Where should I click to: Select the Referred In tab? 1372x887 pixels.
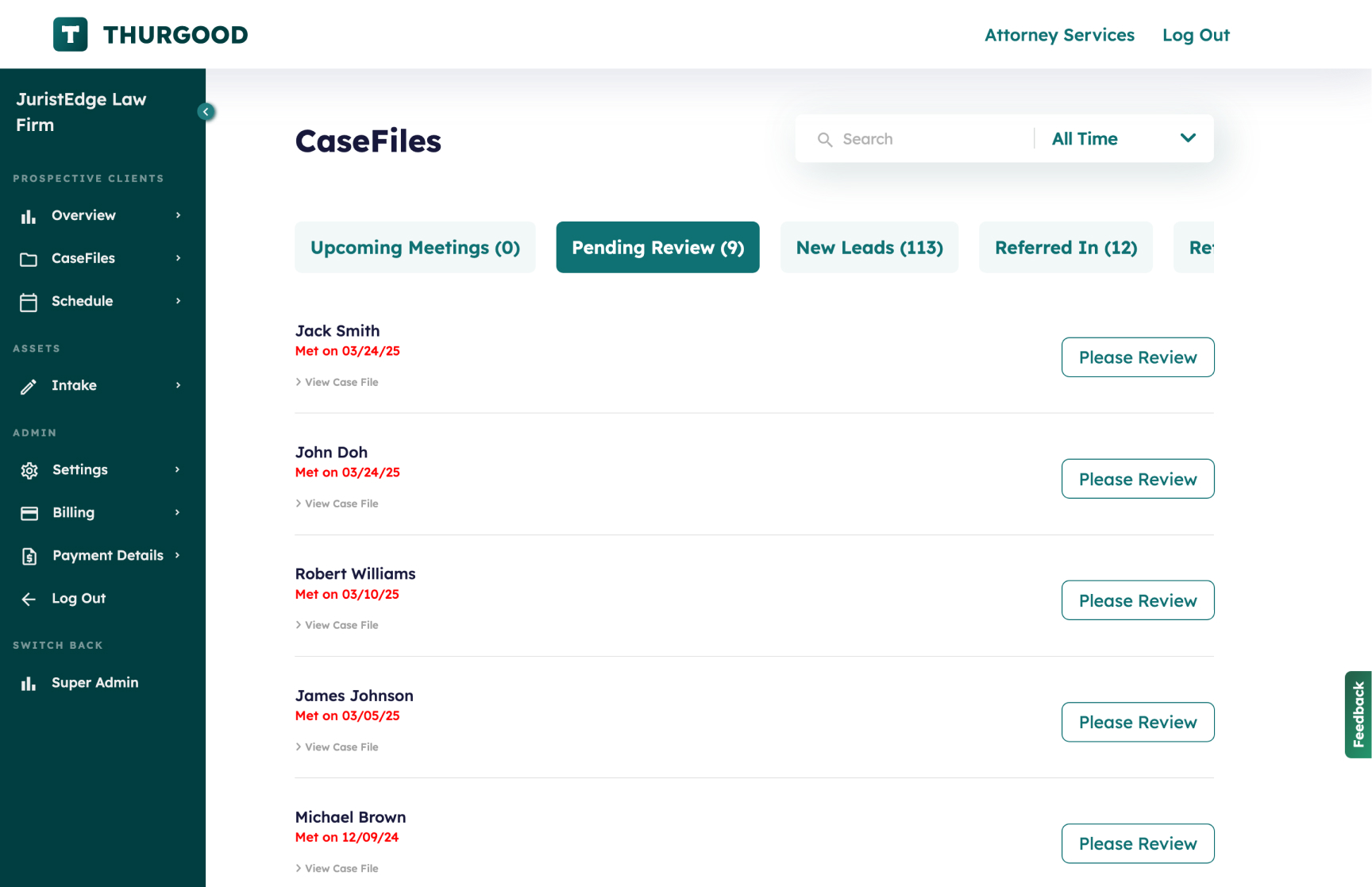click(1065, 248)
